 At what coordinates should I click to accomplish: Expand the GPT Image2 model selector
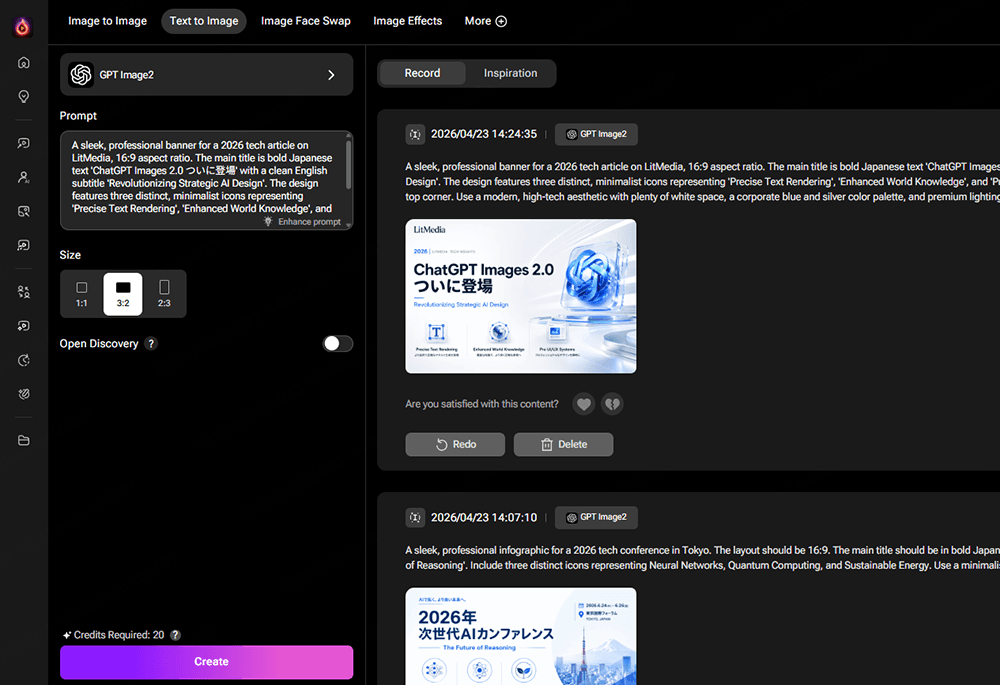[206, 75]
